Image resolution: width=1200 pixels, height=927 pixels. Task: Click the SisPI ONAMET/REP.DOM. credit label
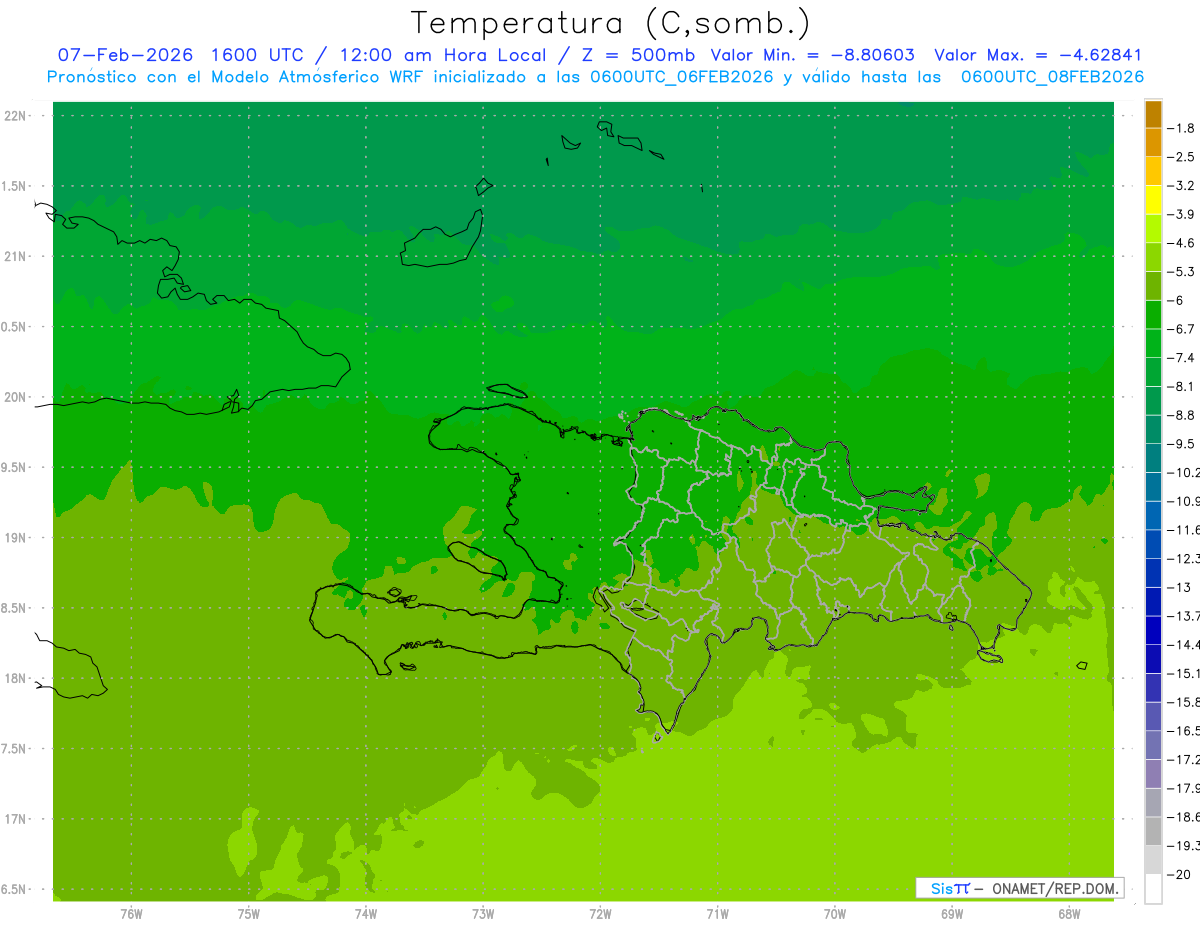coord(1019,888)
